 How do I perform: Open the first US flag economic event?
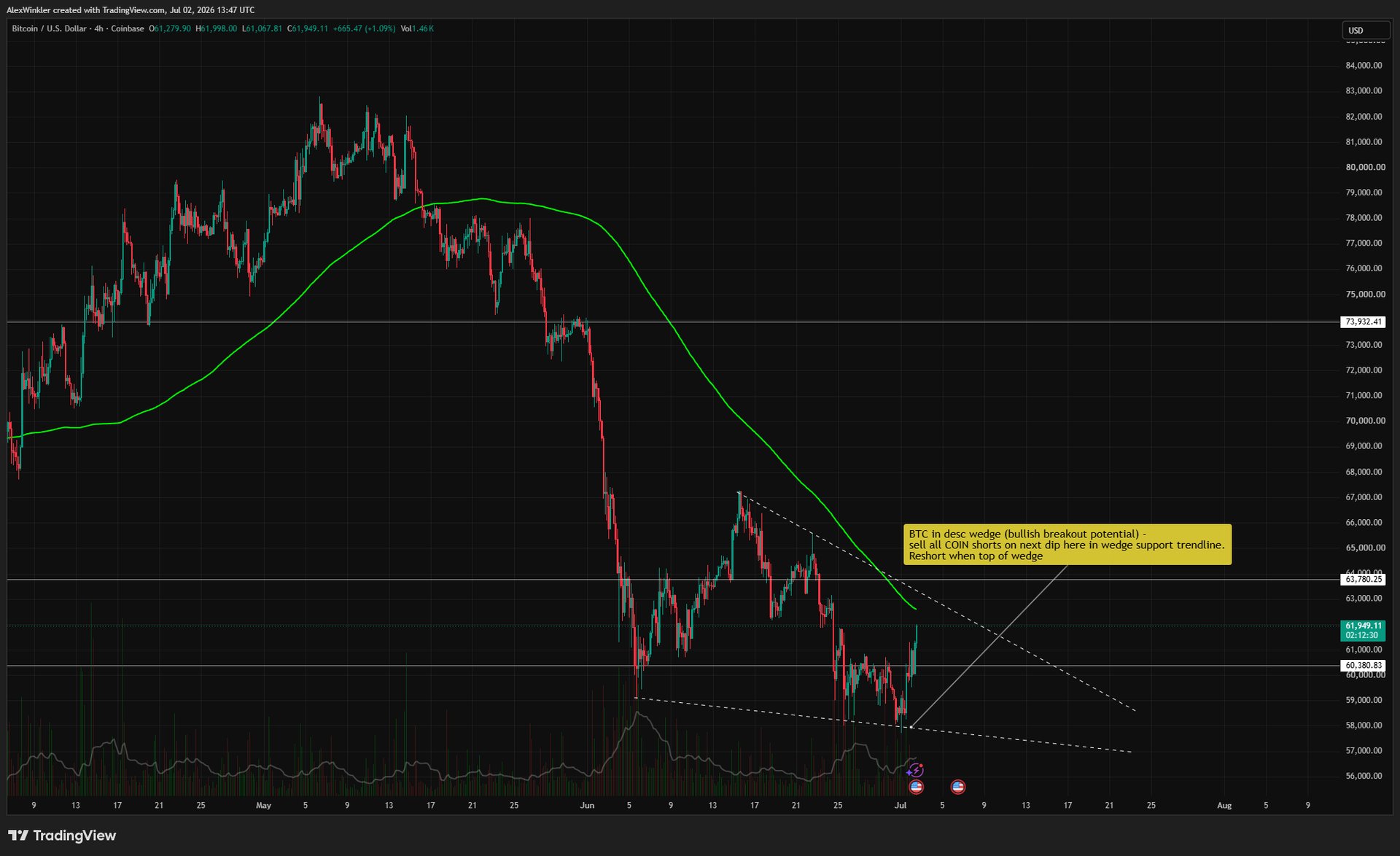click(x=917, y=787)
